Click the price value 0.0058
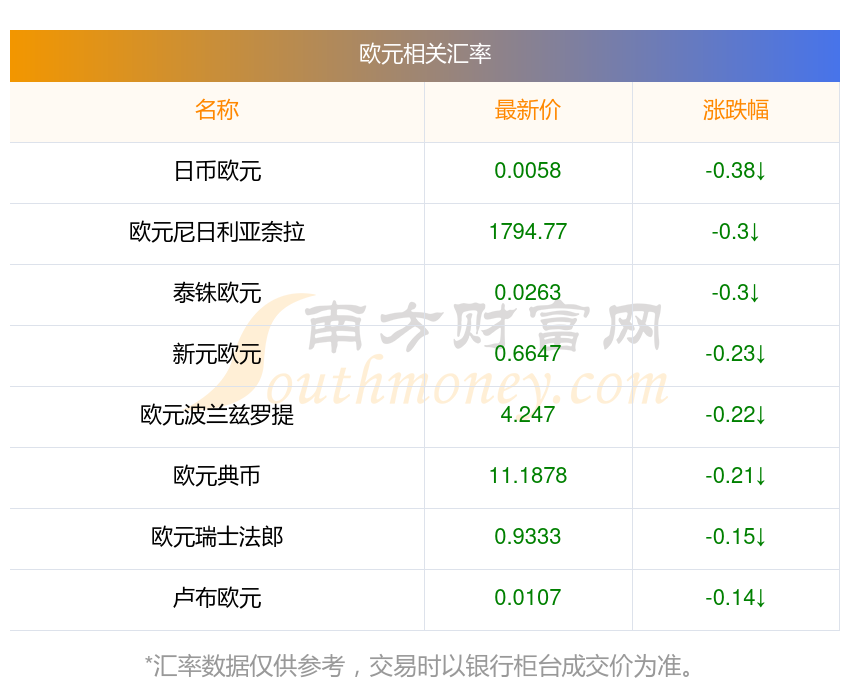 tap(527, 171)
